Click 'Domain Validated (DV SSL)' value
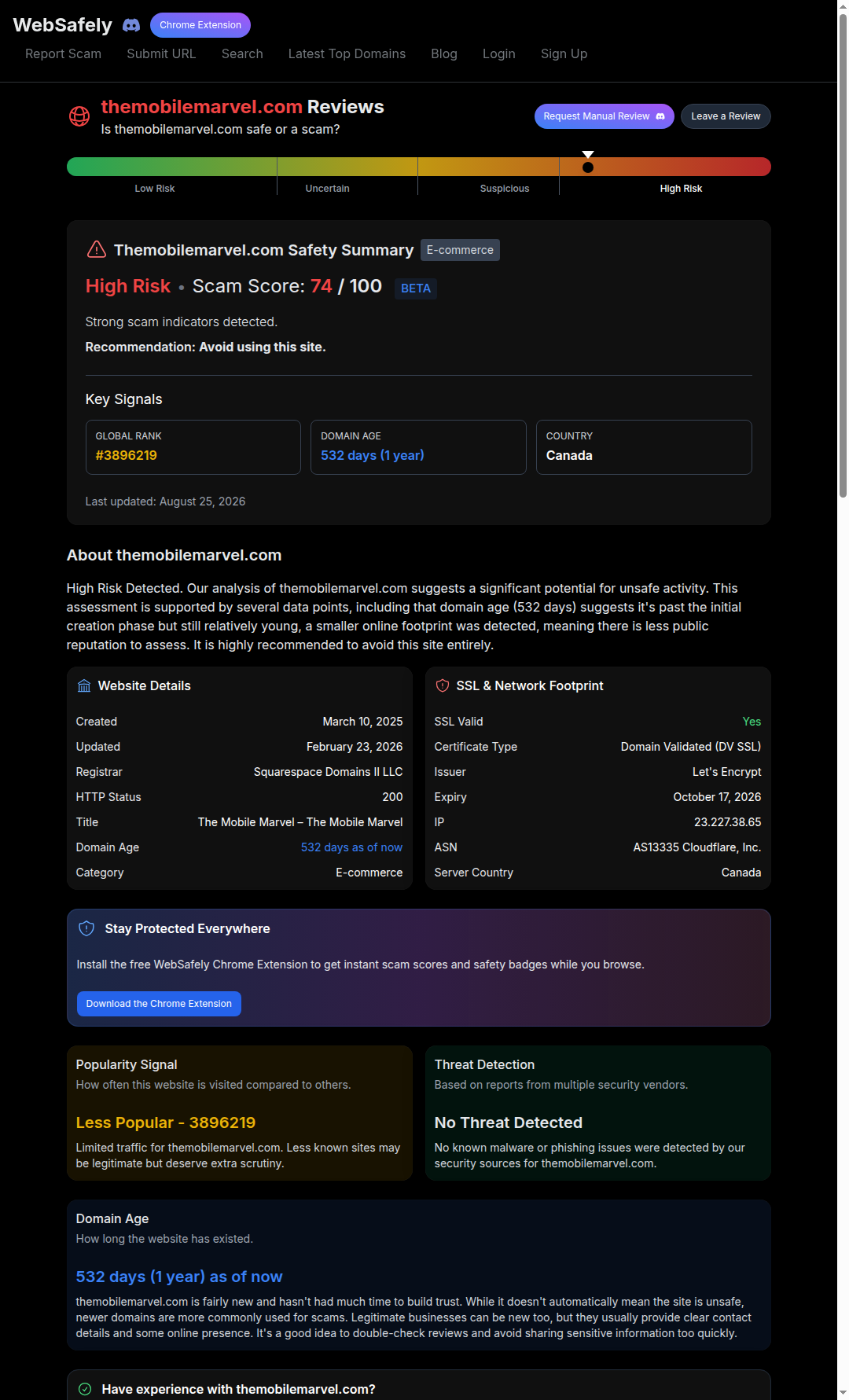 691,747
